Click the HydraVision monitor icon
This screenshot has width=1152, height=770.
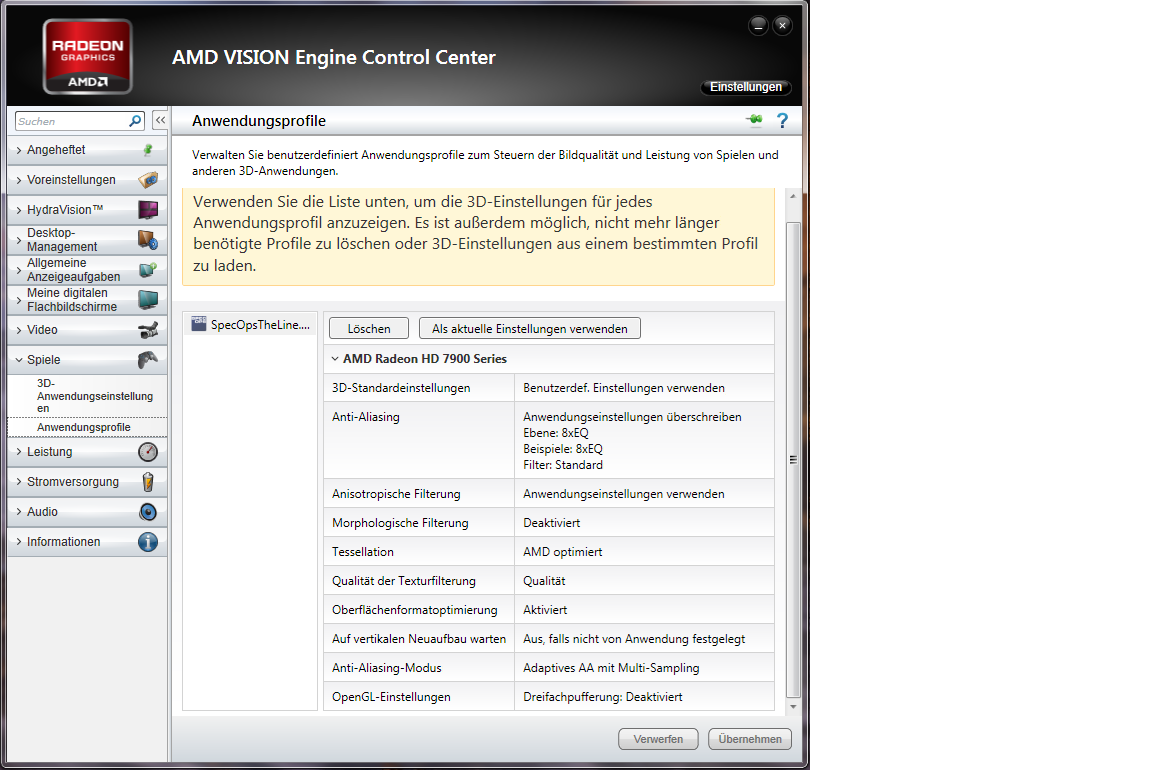(x=148, y=209)
